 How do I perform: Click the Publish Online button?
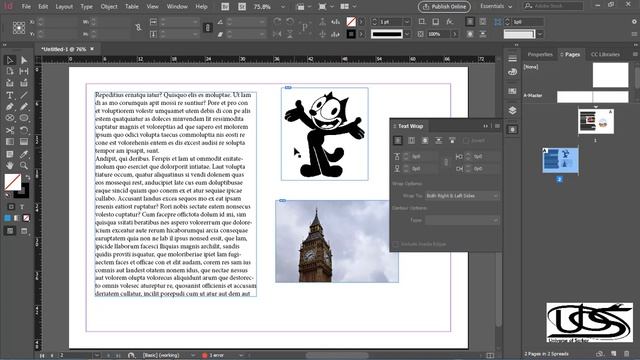click(444, 7)
